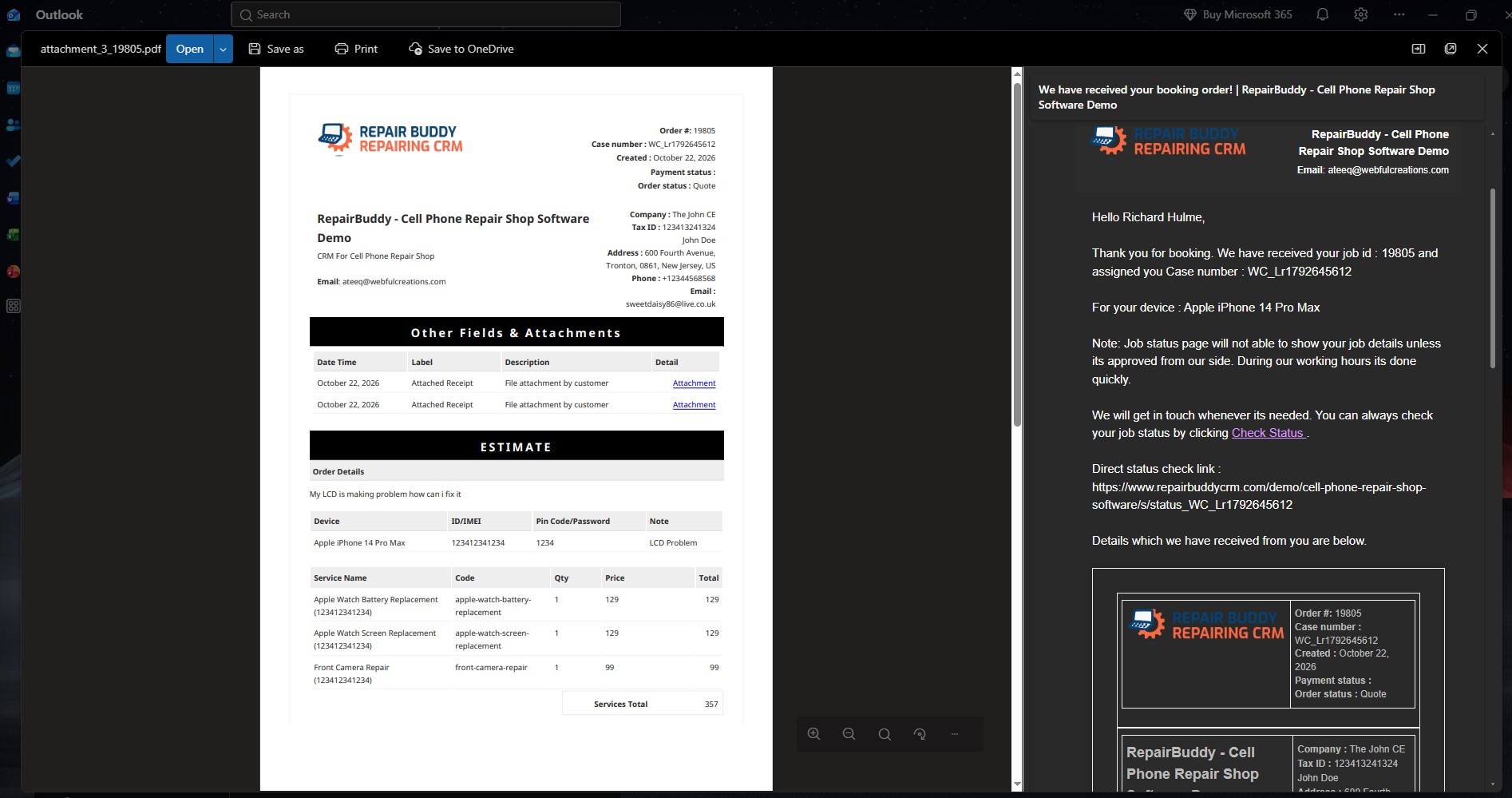The width and height of the screenshot is (1512, 798).
Task: Save the attachment to OneDrive
Action: click(x=461, y=49)
